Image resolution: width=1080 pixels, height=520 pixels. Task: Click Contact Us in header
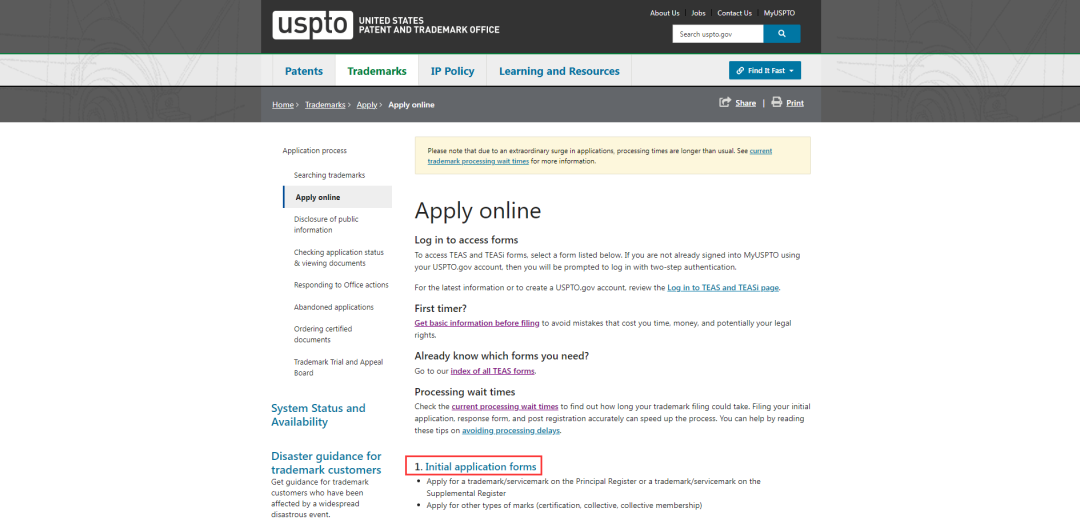click(x=734, y=13)
